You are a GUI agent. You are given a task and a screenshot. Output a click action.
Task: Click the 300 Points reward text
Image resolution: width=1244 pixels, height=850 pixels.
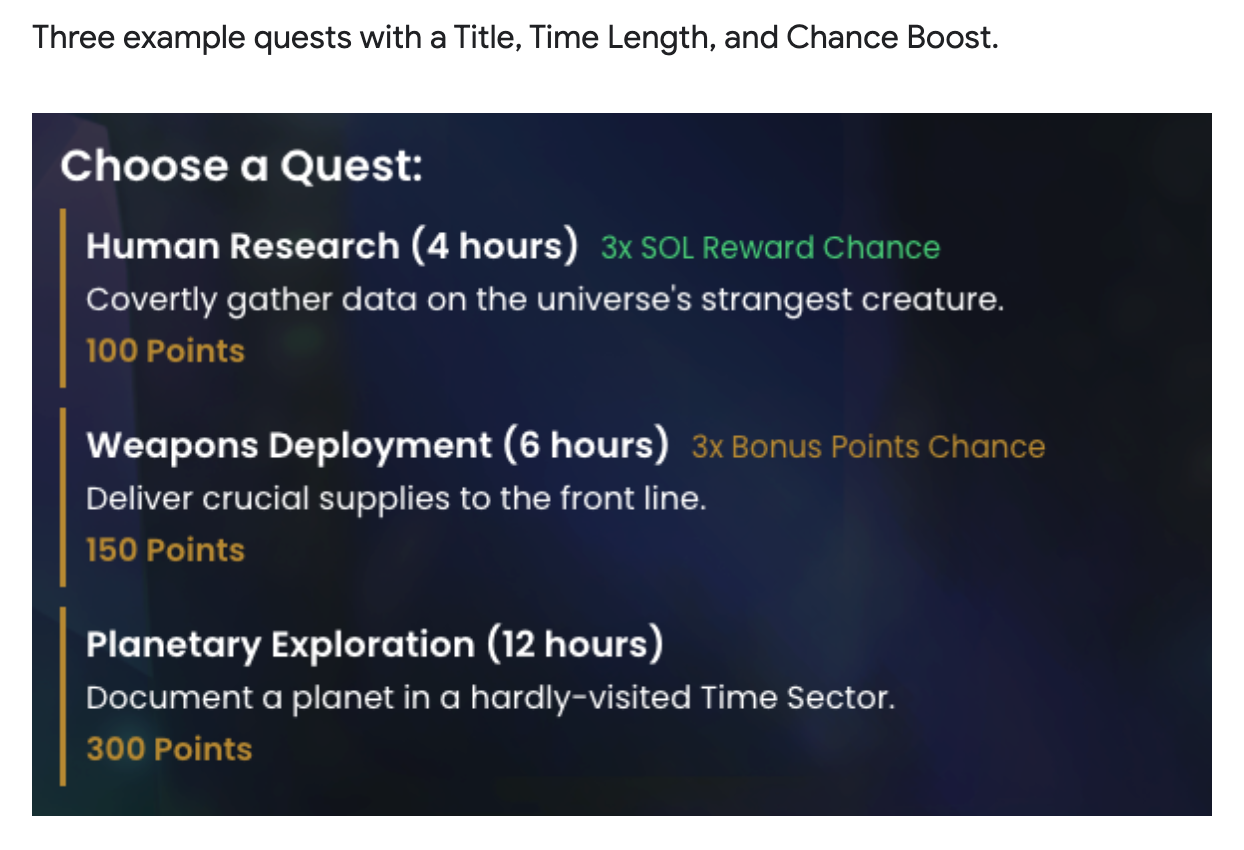tap(169, 749)
